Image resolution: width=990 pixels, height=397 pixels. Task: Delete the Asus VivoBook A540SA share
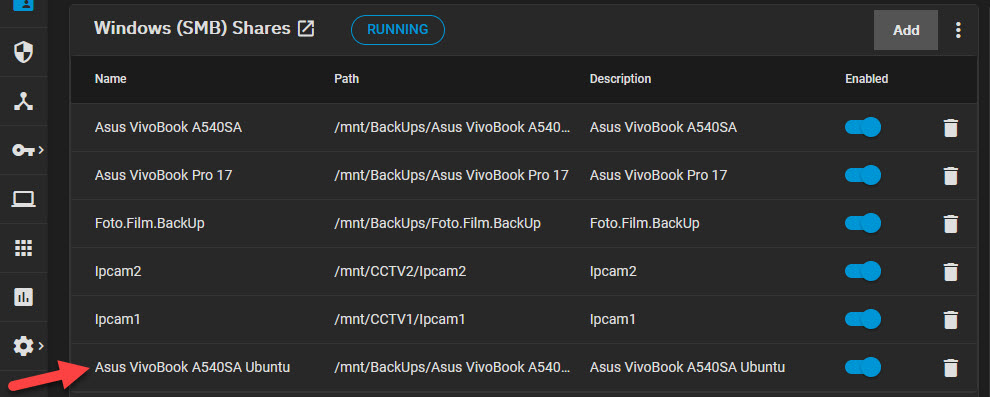click(x=950, y=128)
